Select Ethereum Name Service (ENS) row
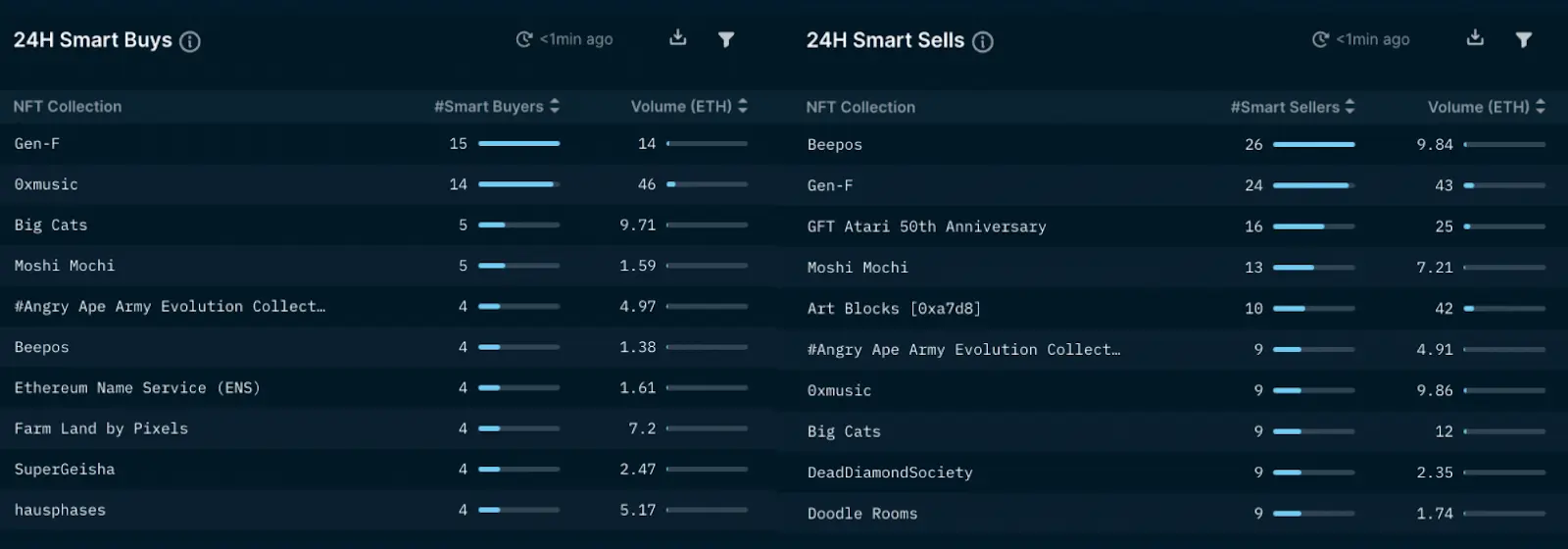 click(388, 388)
